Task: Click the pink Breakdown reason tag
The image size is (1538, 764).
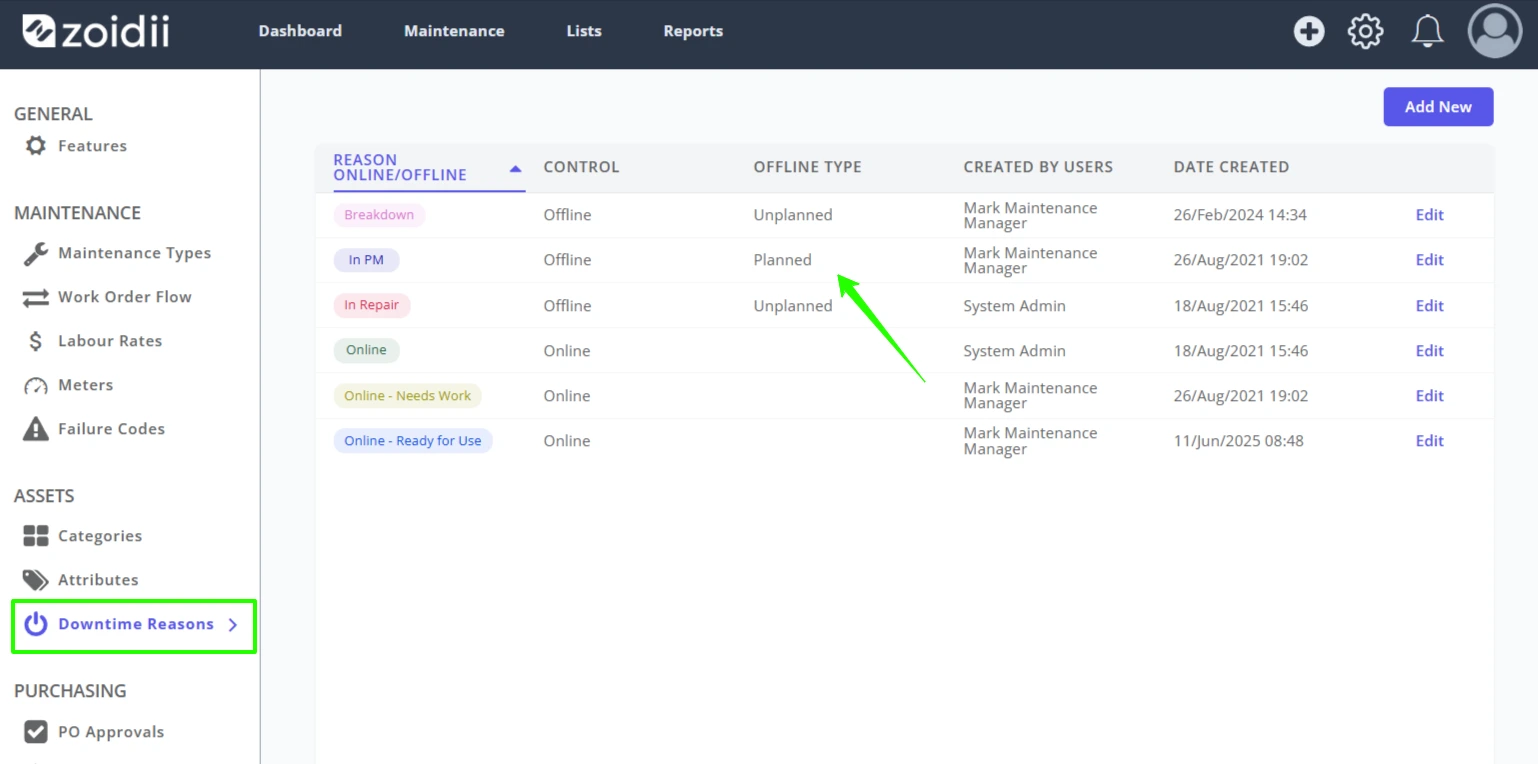Action: pos(379,215)
